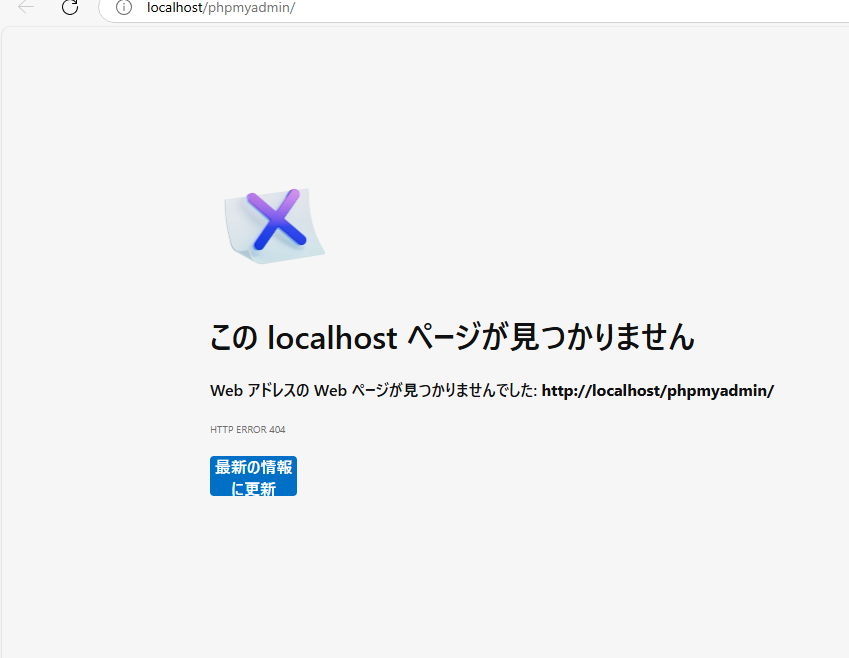Click the blue refresh button labeled に更新
849x658 pixels.
point(253,476)
